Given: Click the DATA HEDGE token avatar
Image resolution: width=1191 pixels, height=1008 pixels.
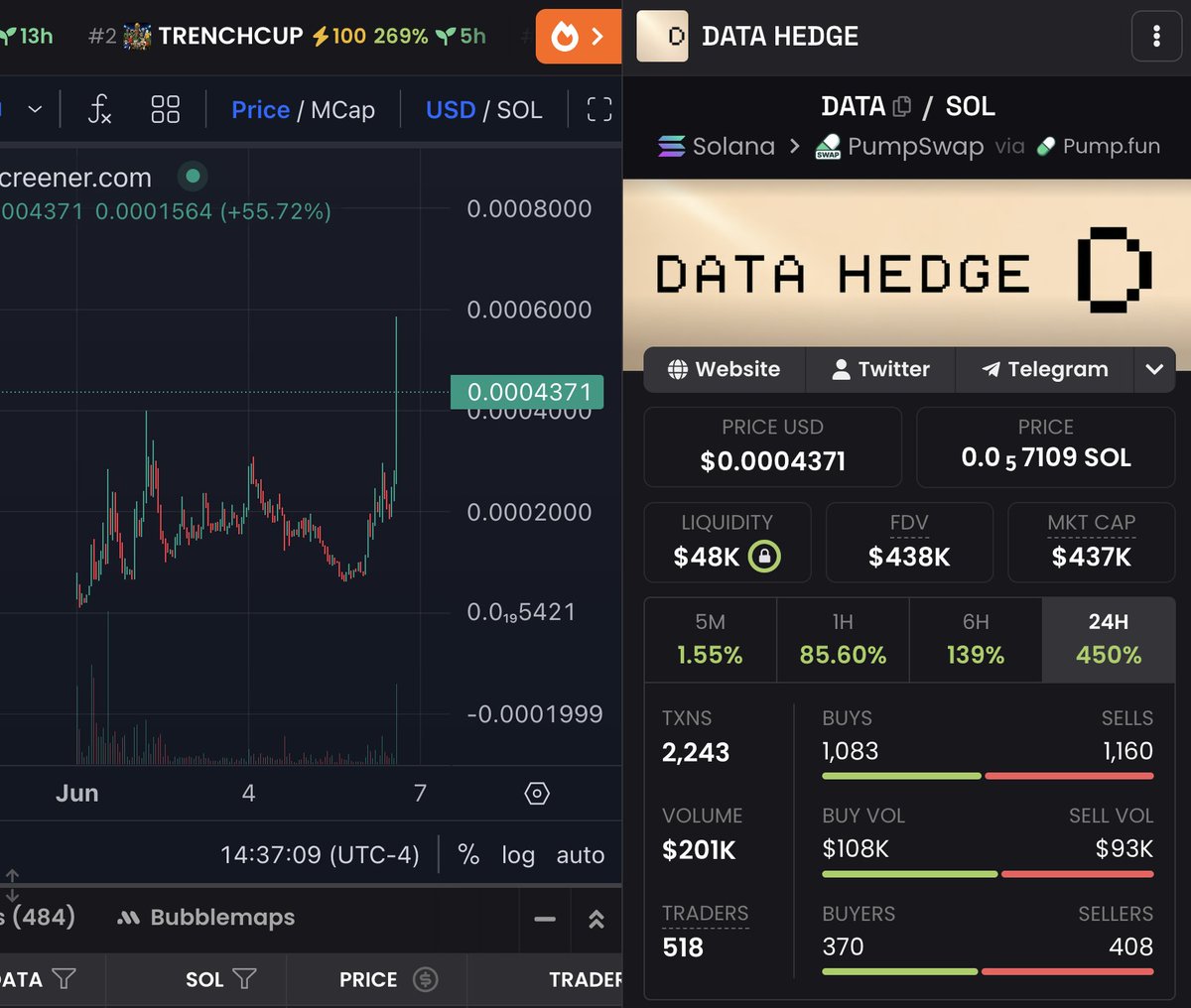Looking at the screenshot, I should point(662,37).
